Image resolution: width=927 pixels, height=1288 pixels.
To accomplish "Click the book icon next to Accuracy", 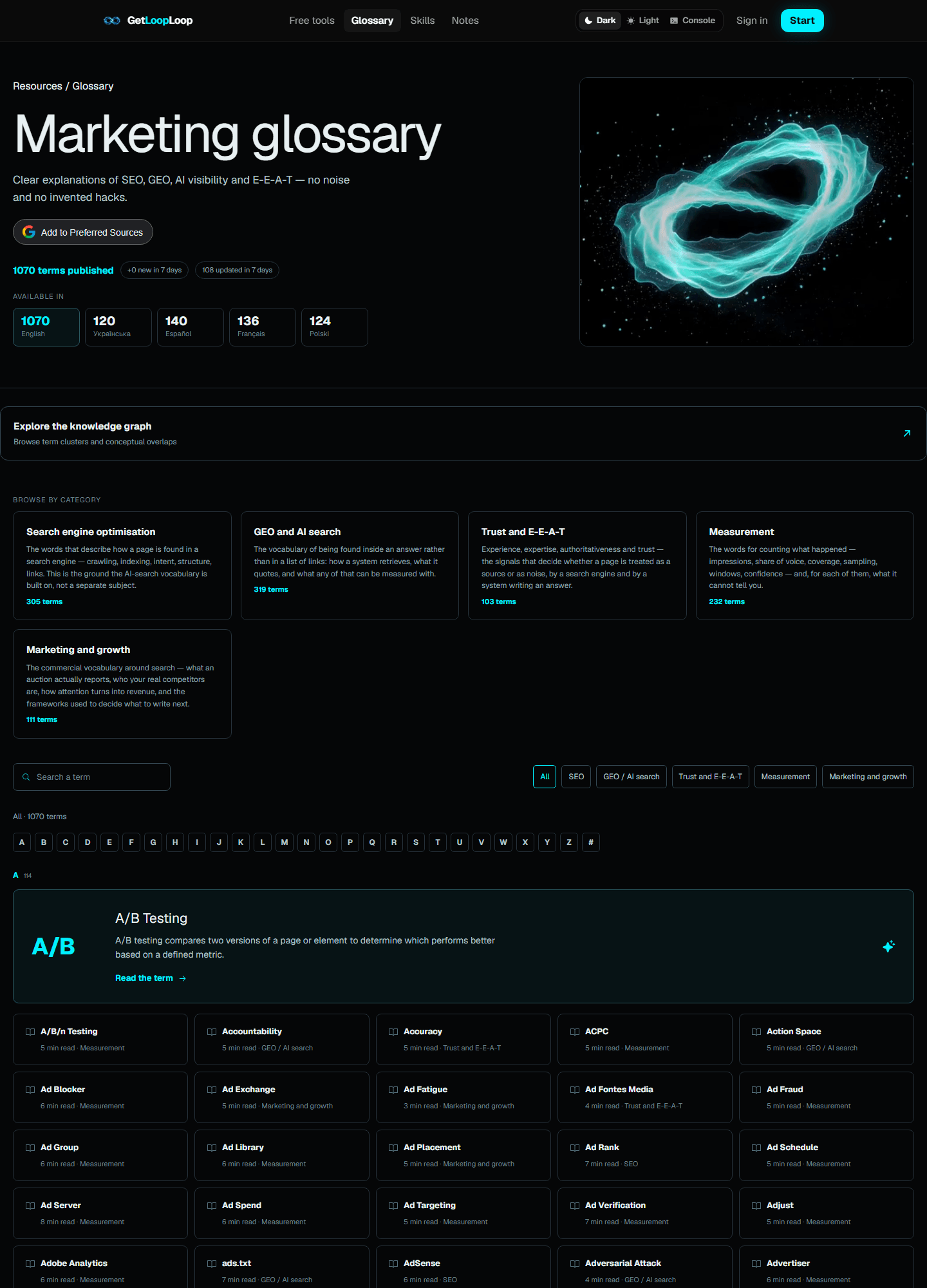I will (x=393, y=1032).
